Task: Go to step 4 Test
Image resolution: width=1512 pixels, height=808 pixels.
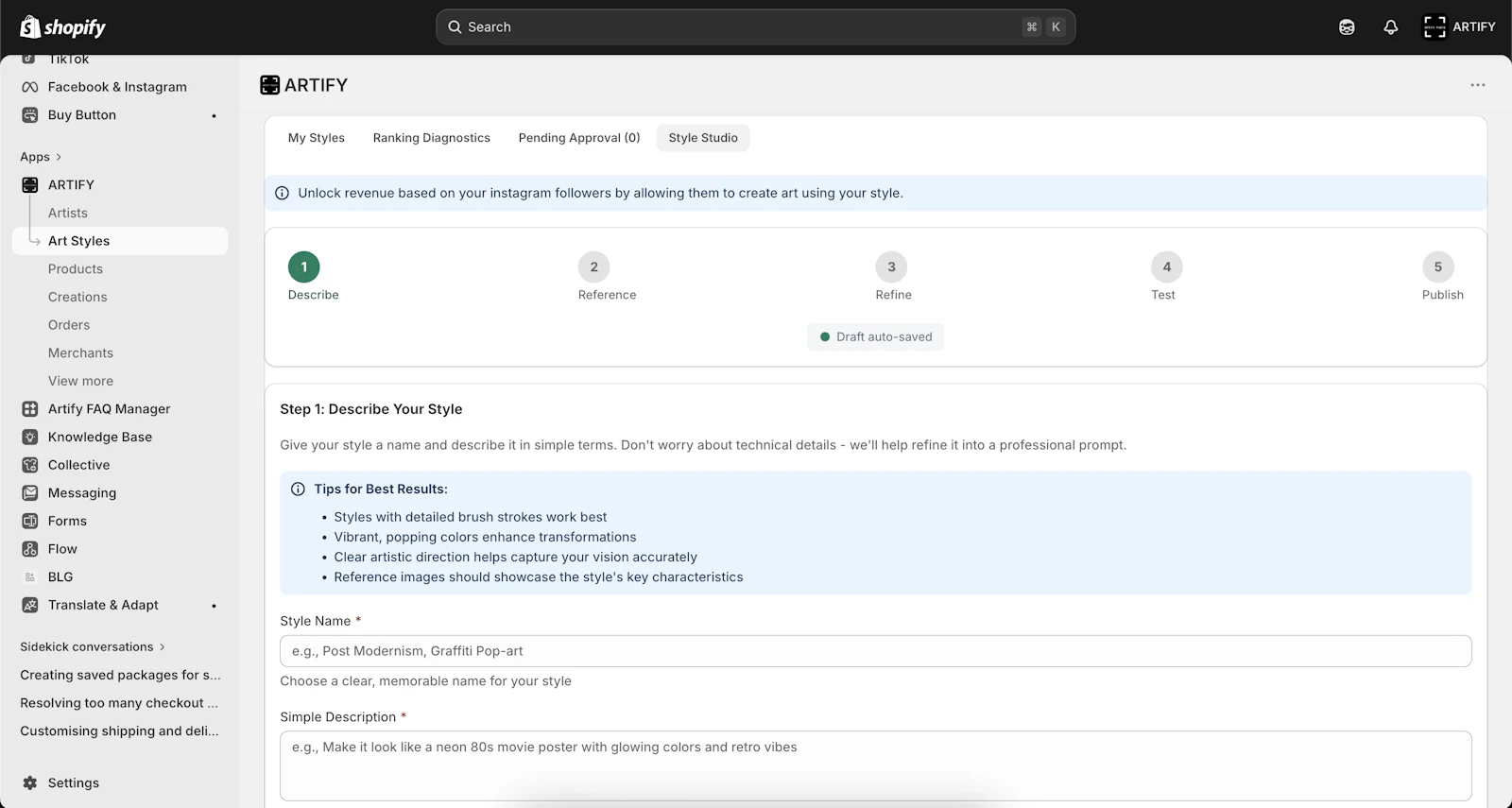Action: click(x=1167, y=267)
